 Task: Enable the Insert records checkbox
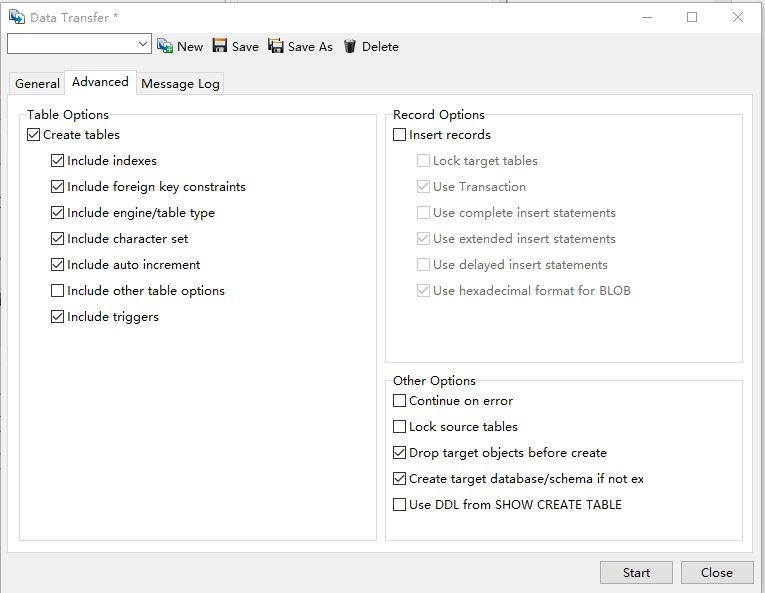[x=399, y=135]
